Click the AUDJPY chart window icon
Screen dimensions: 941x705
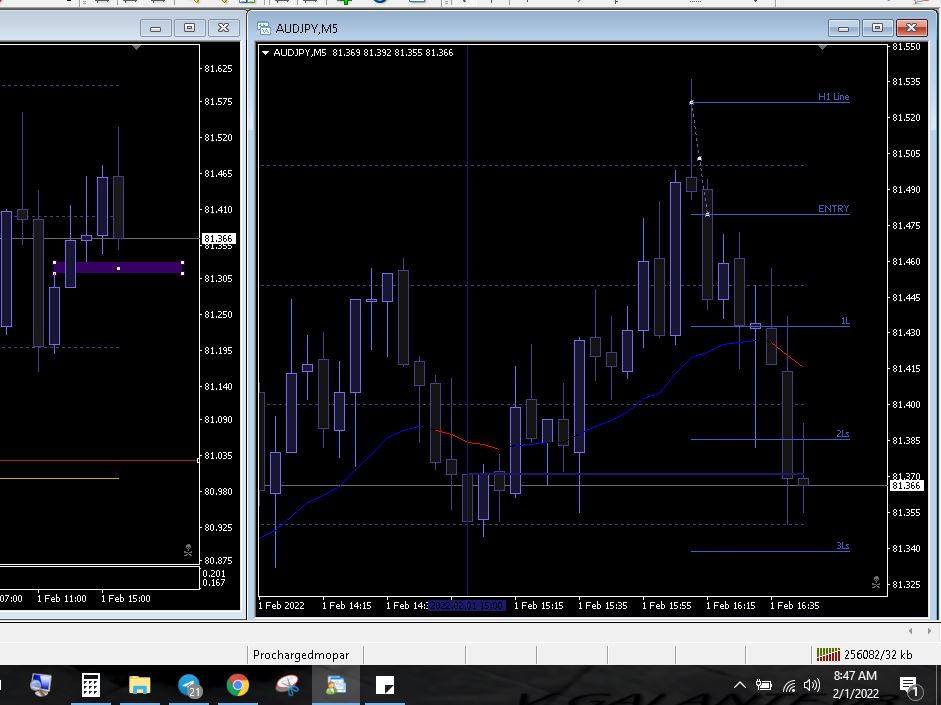[x=264, y=28]
